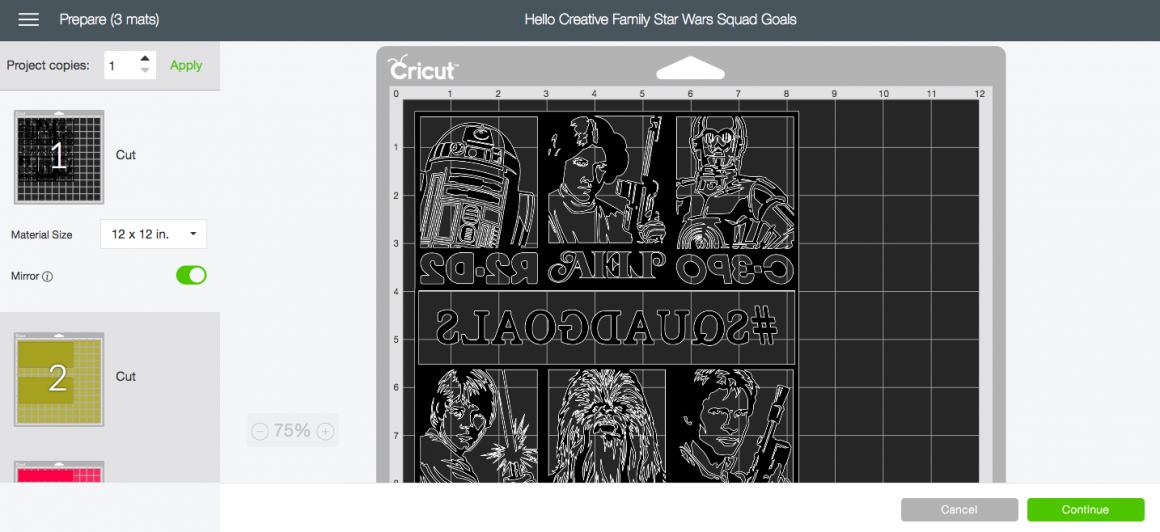Screen dimensions: 1160x532
Task: Click the C-3PO artwork on mat
Action: (x=735, y=181)
